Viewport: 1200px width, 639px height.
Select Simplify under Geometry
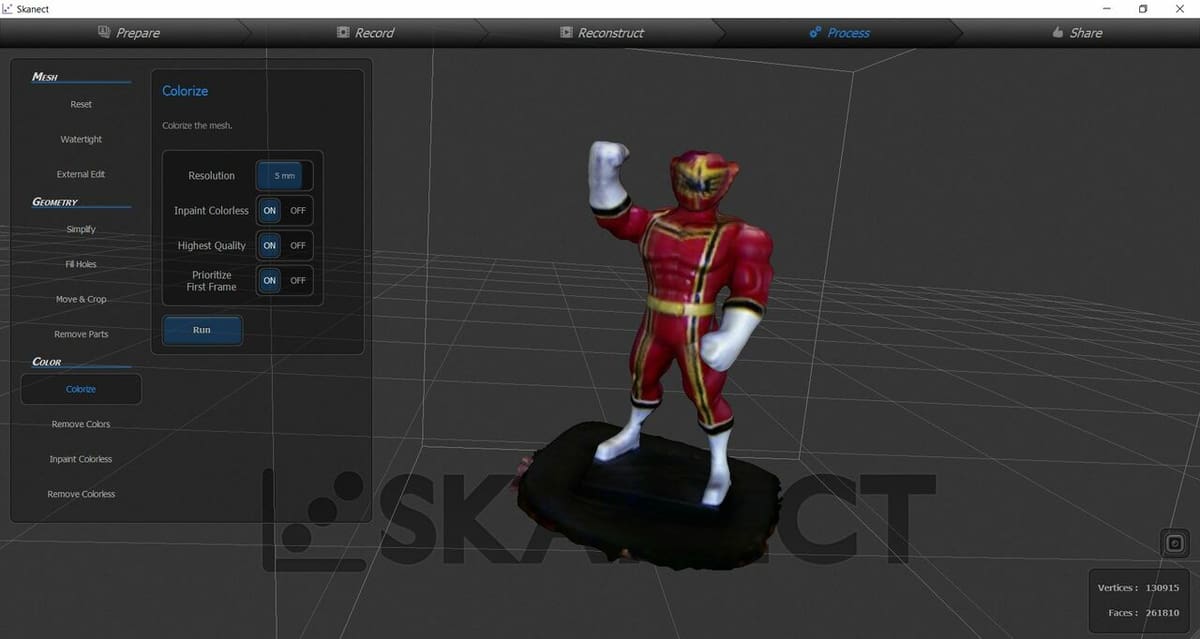click(x=81, y=230)
